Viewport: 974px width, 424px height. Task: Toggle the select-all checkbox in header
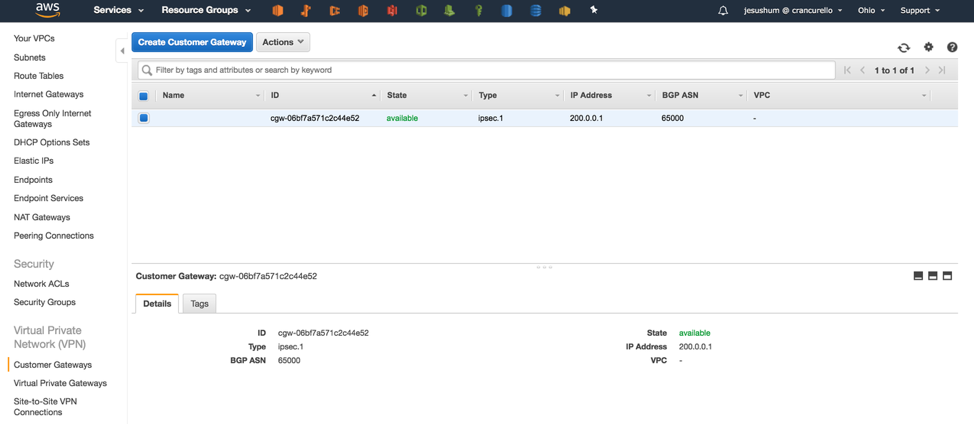click(x=143, y=96)
